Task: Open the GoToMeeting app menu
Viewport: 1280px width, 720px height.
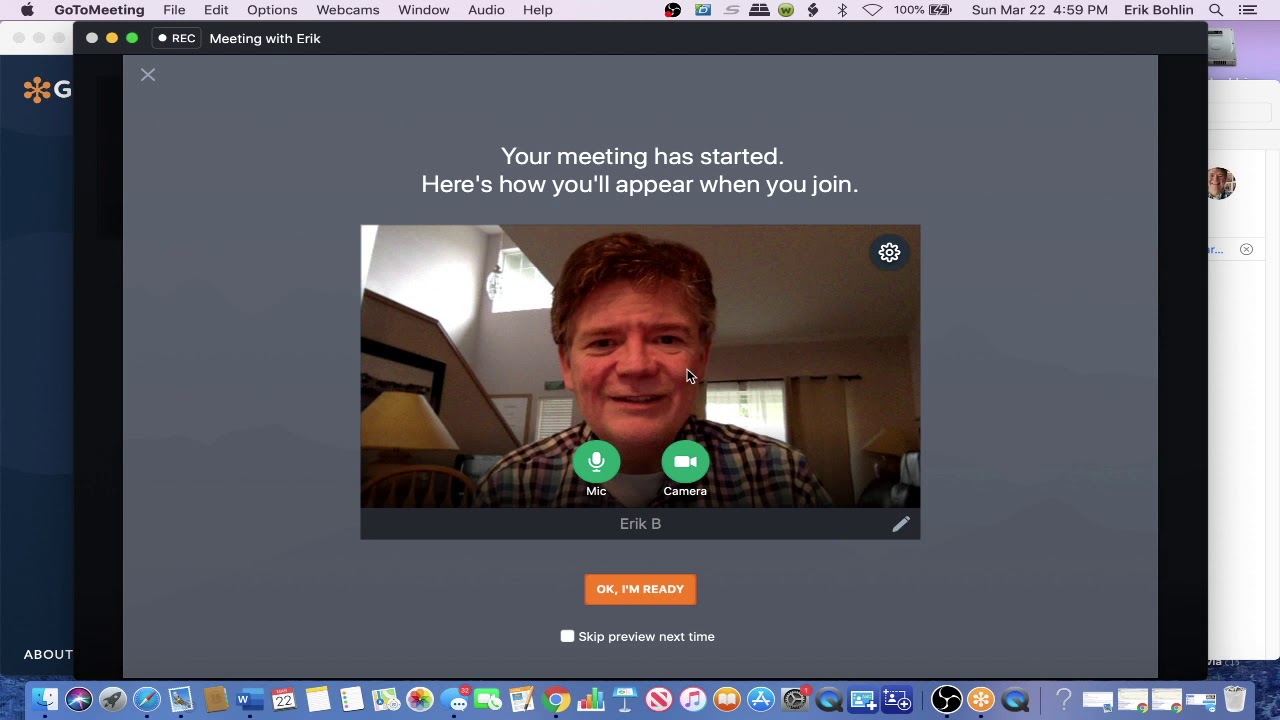Action: [x=99, y=10]
